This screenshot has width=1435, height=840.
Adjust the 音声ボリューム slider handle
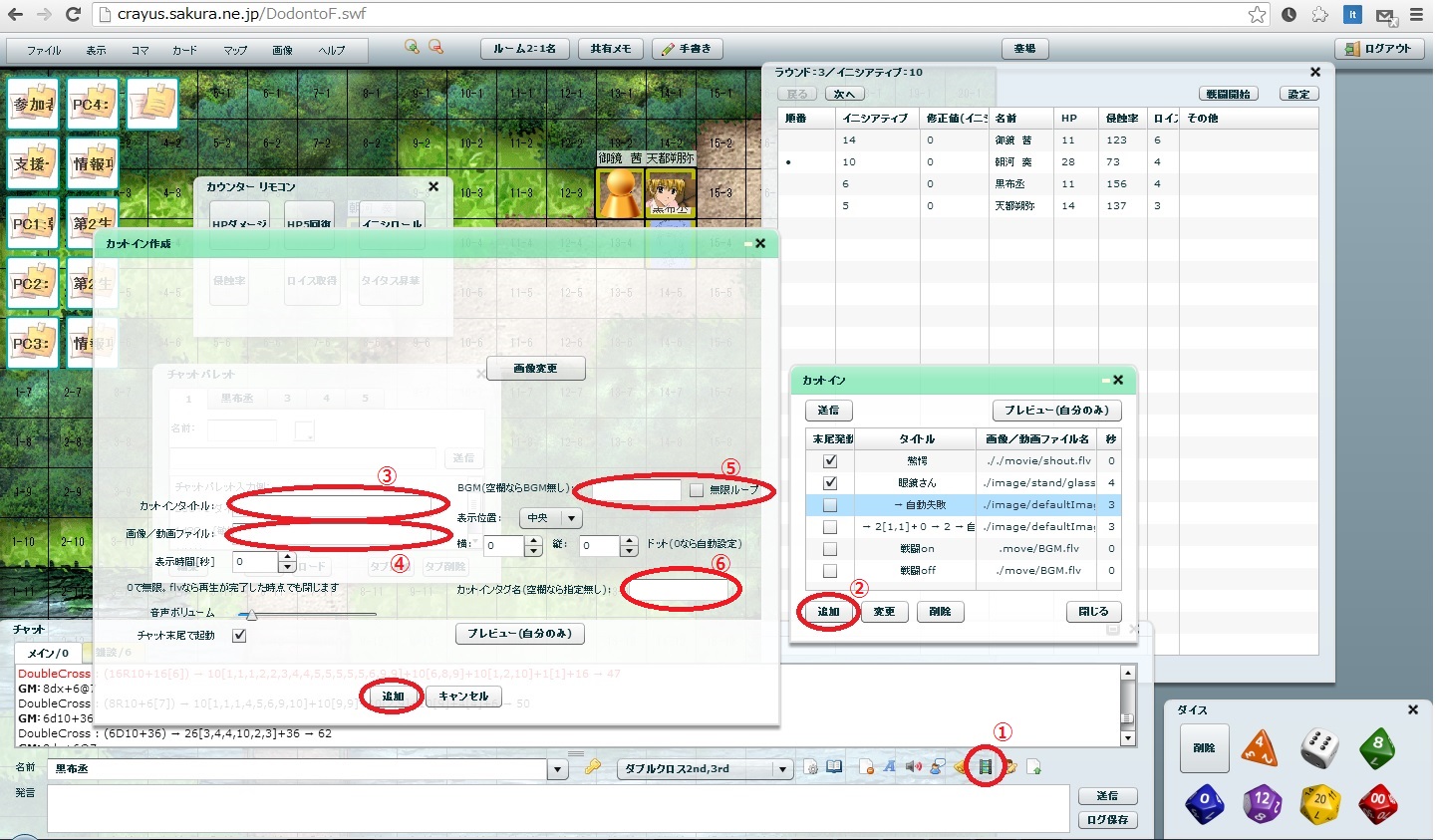pos(251,615)
